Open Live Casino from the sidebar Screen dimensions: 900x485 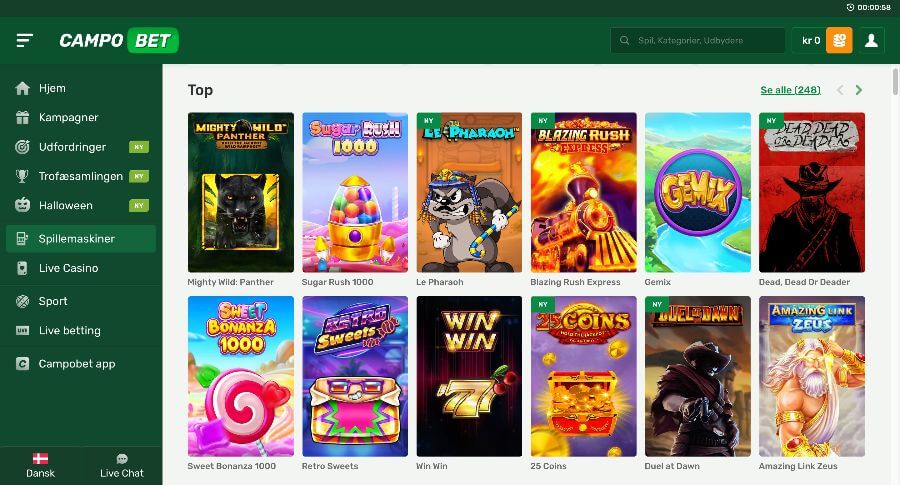68,268
